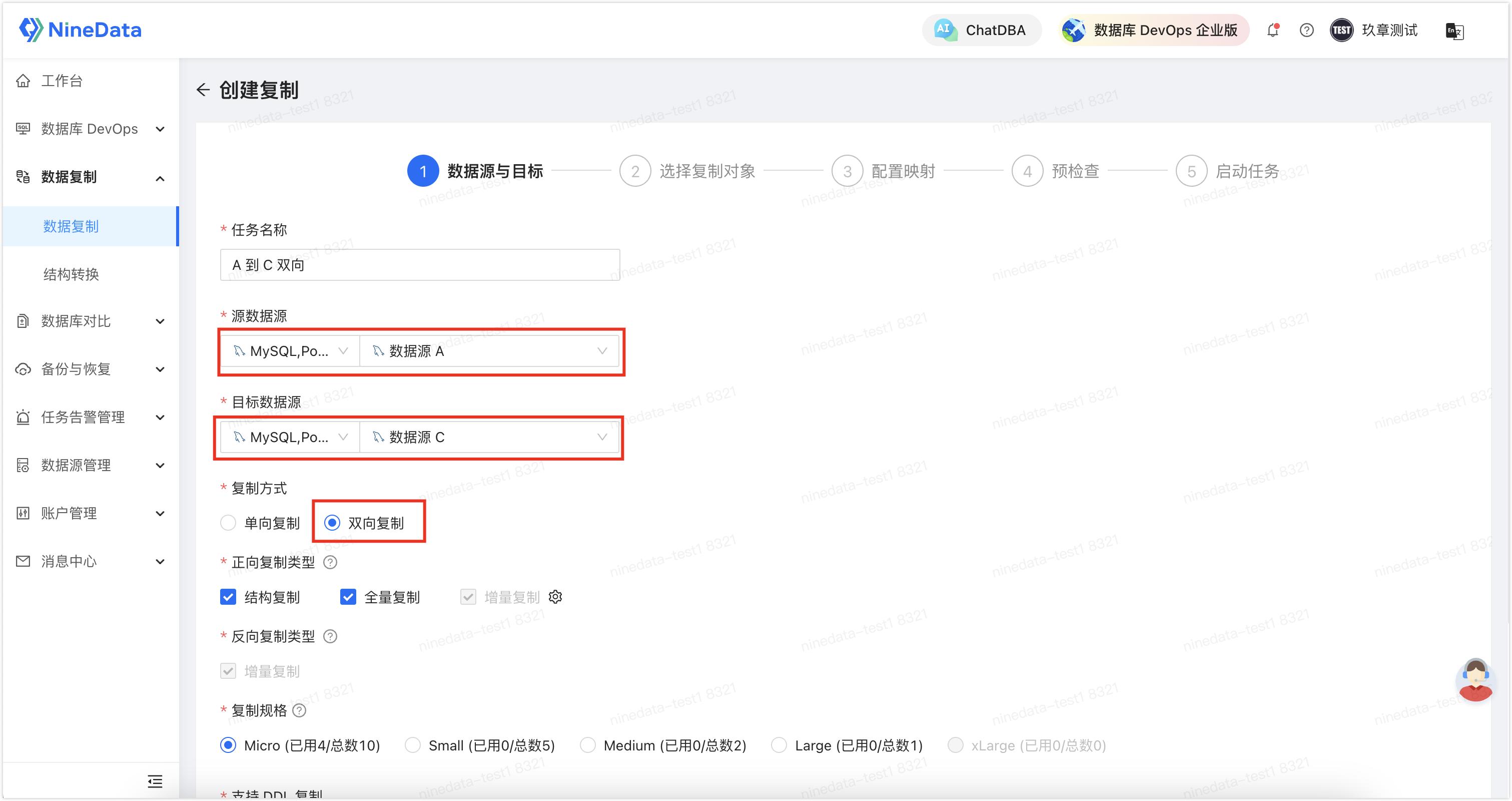Expand 备份与恢复 sidebar menu
The width and height of the screenshot is (1512, 801).
click(x=91, y=369)
